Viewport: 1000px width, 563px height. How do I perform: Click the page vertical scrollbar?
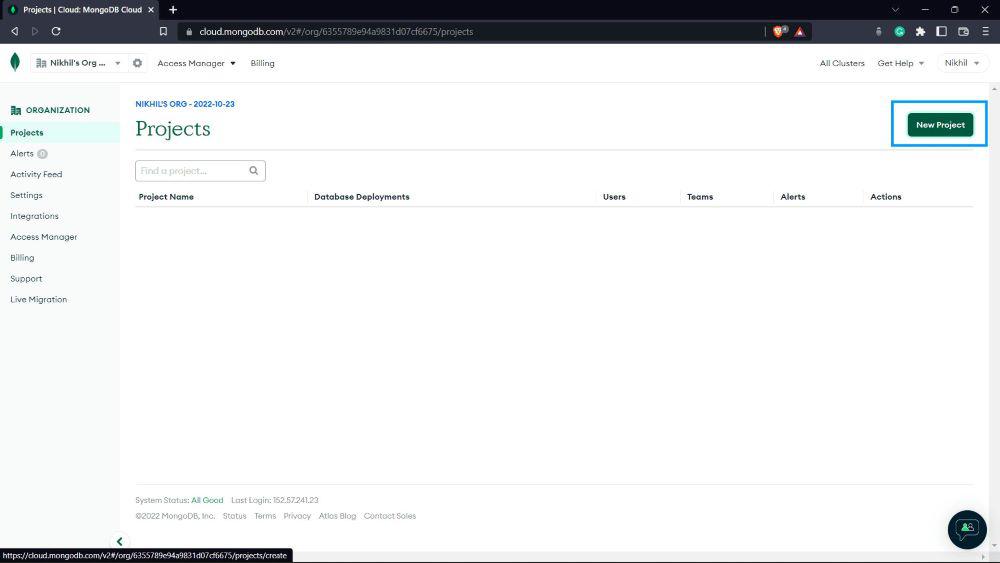pyautogui.click(x=994, y=316)
